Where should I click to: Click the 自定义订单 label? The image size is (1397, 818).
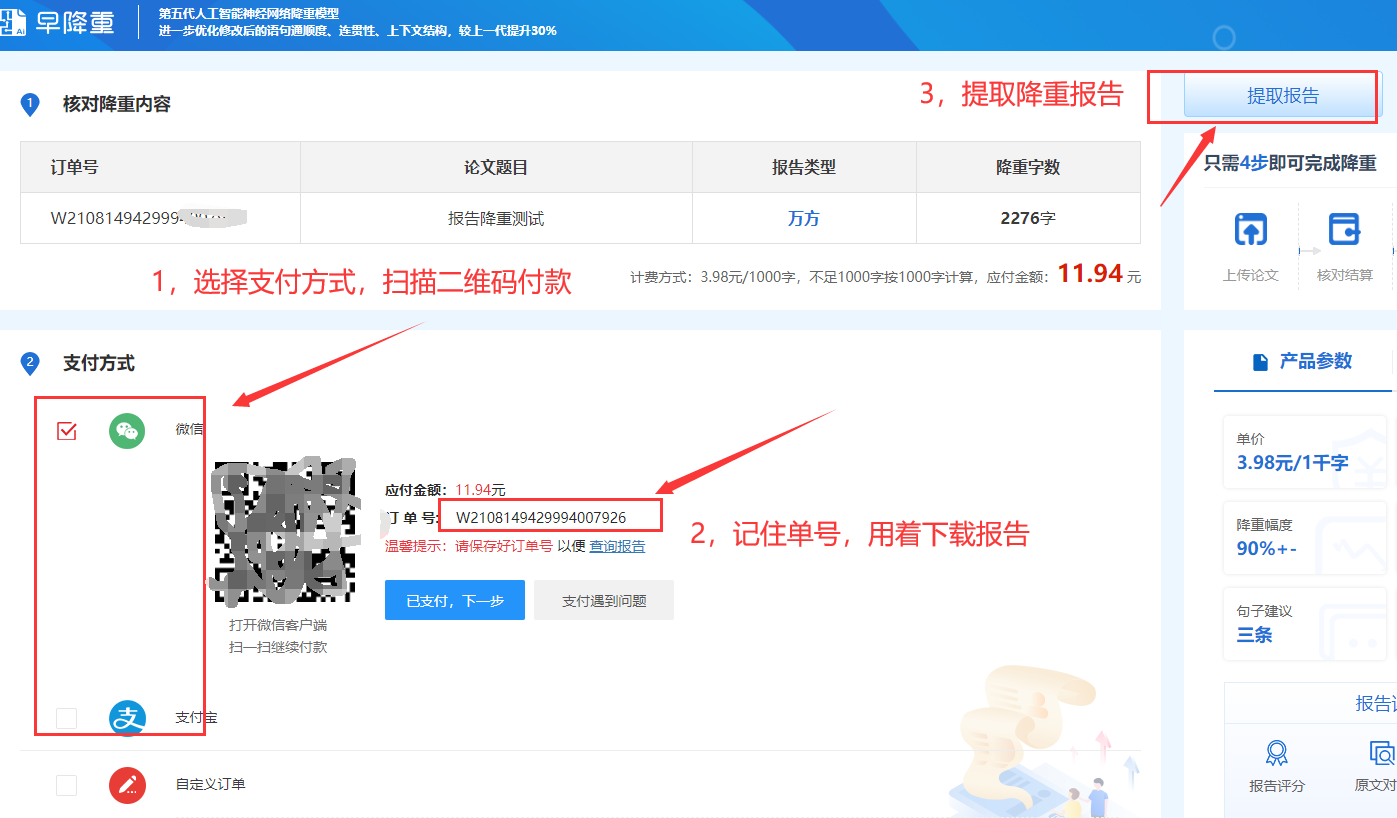pyautogui.click(x=211, y=785)
